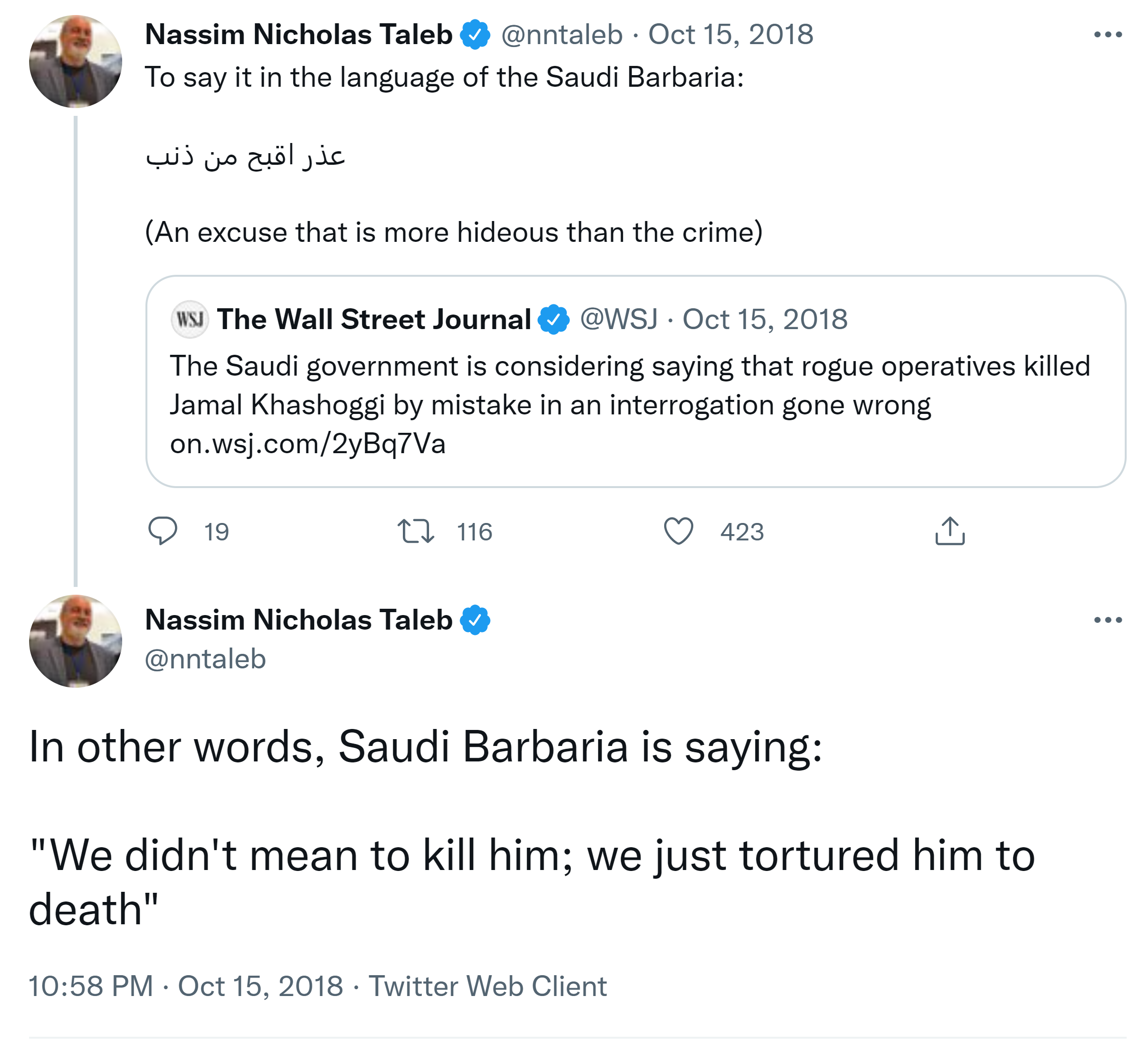Click the Twitter Web Client source label
Screen dimensions: 1148x1060
coord(487,987)
